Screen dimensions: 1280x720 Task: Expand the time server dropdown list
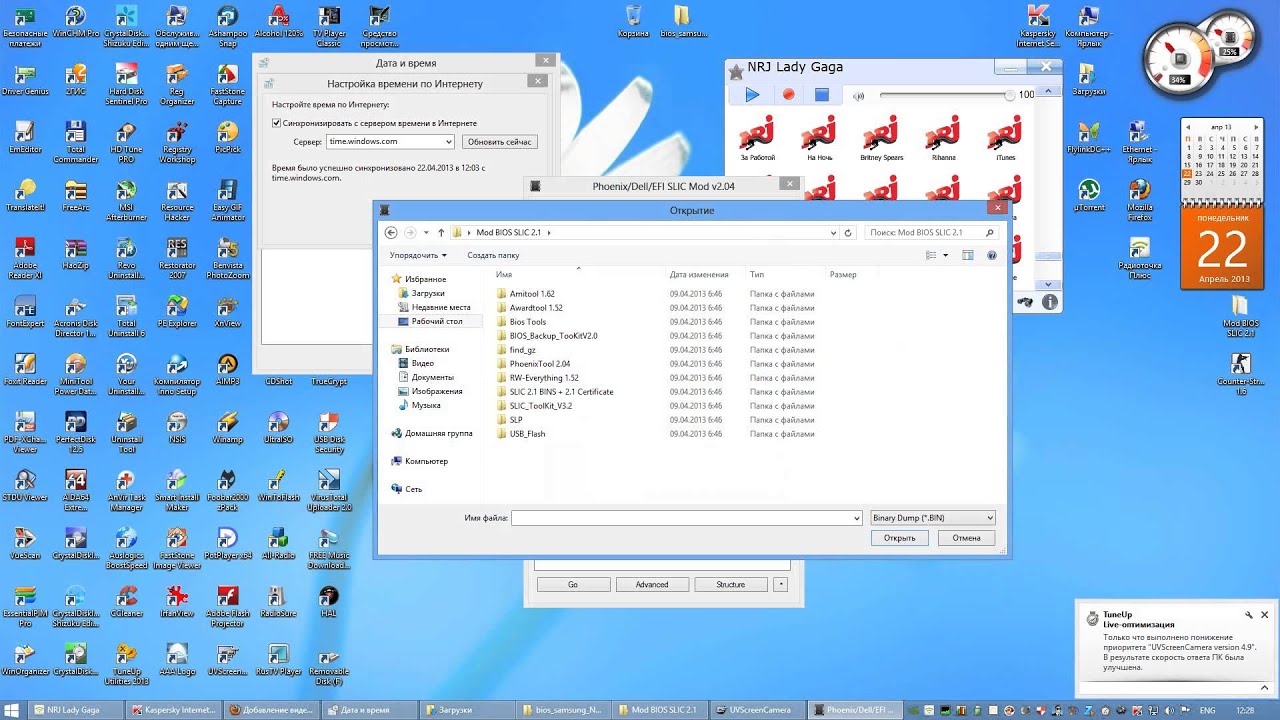(448, 142)
